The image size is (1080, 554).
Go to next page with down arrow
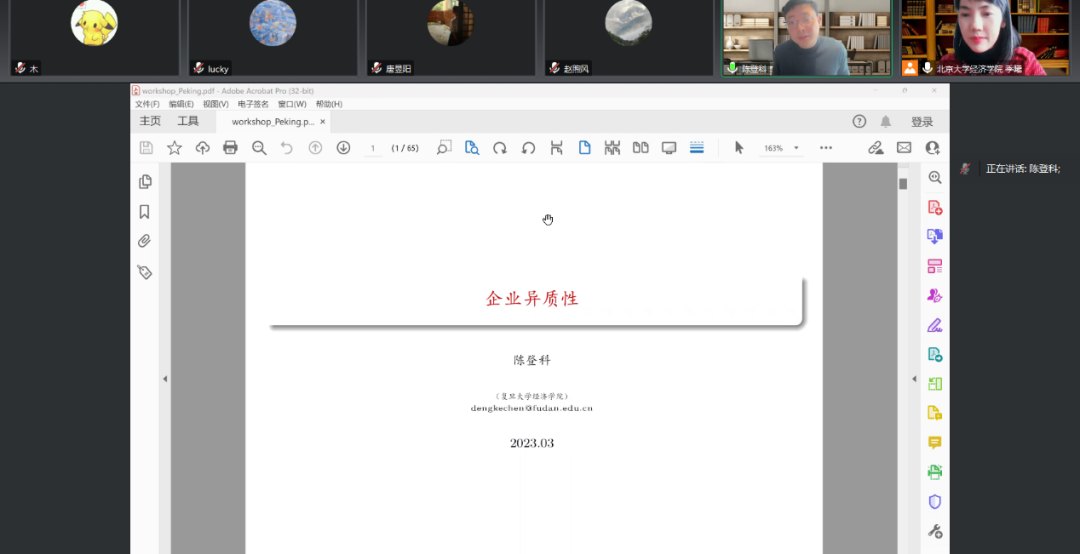click(x=343, y=148)
